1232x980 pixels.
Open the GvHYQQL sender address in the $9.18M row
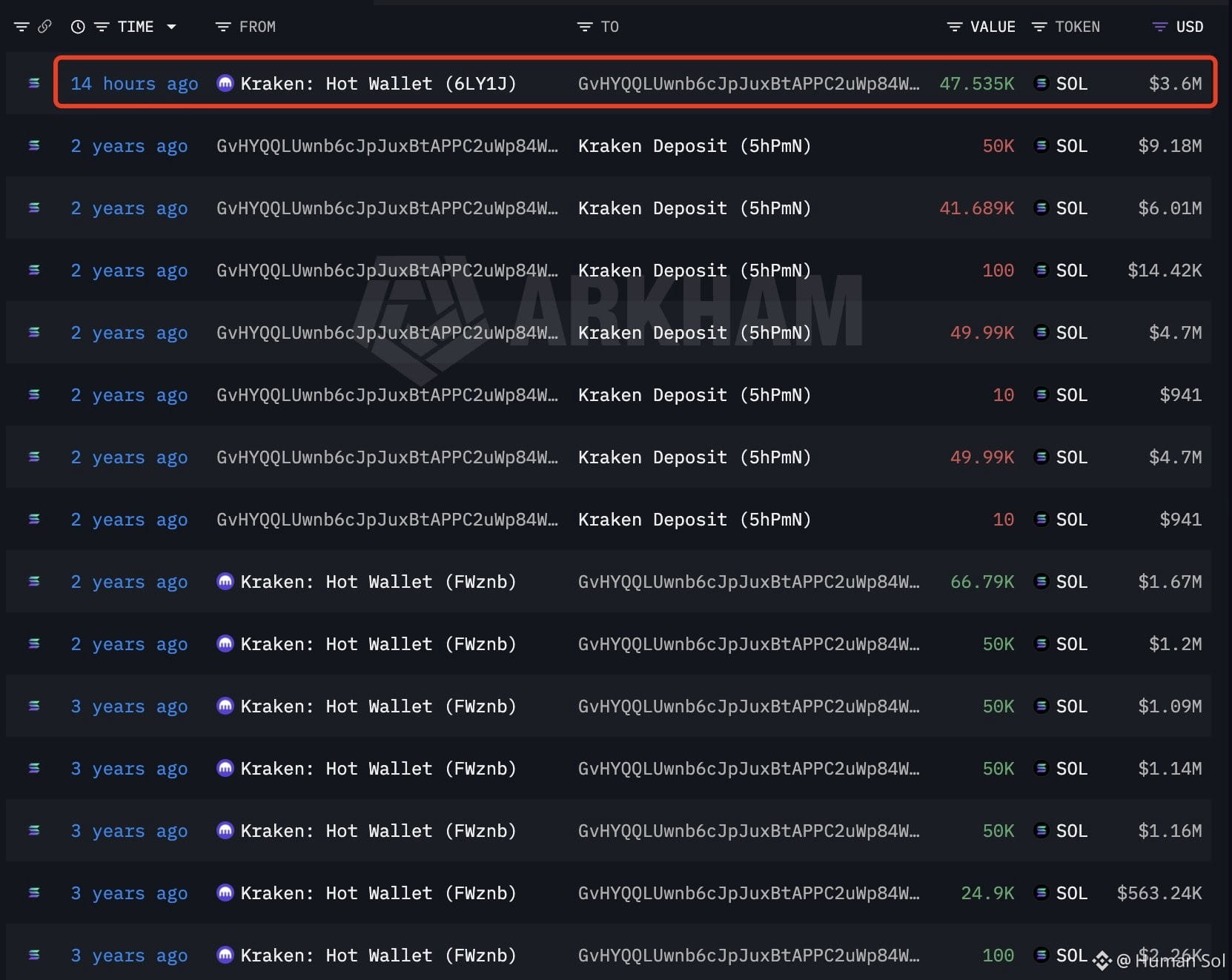[x=387, y=146]
